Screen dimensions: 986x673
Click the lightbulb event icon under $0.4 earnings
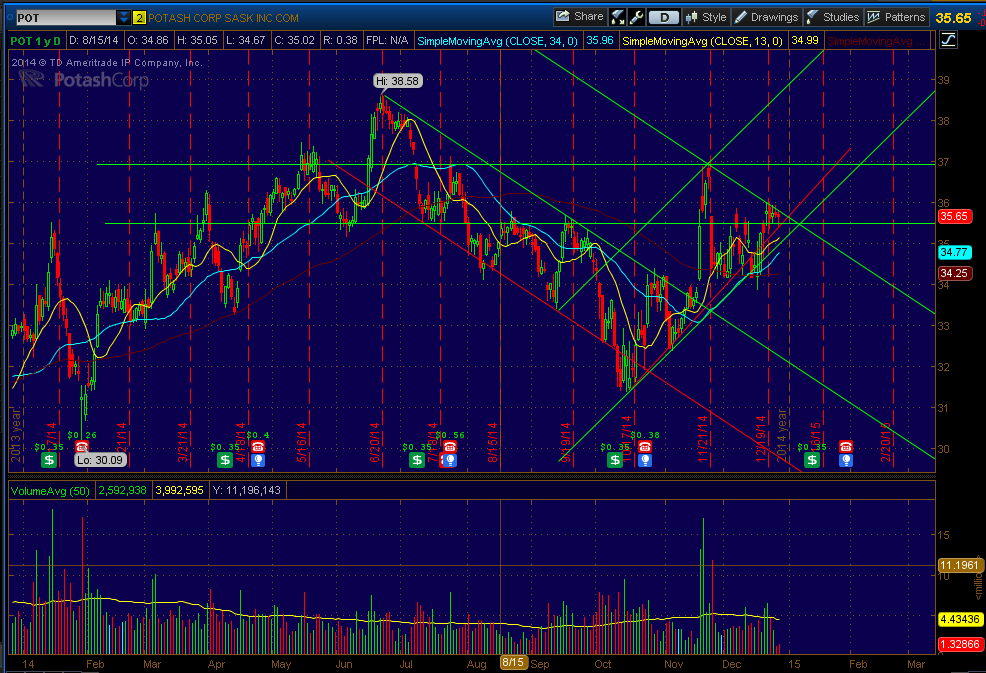click(x=258, y=460)
